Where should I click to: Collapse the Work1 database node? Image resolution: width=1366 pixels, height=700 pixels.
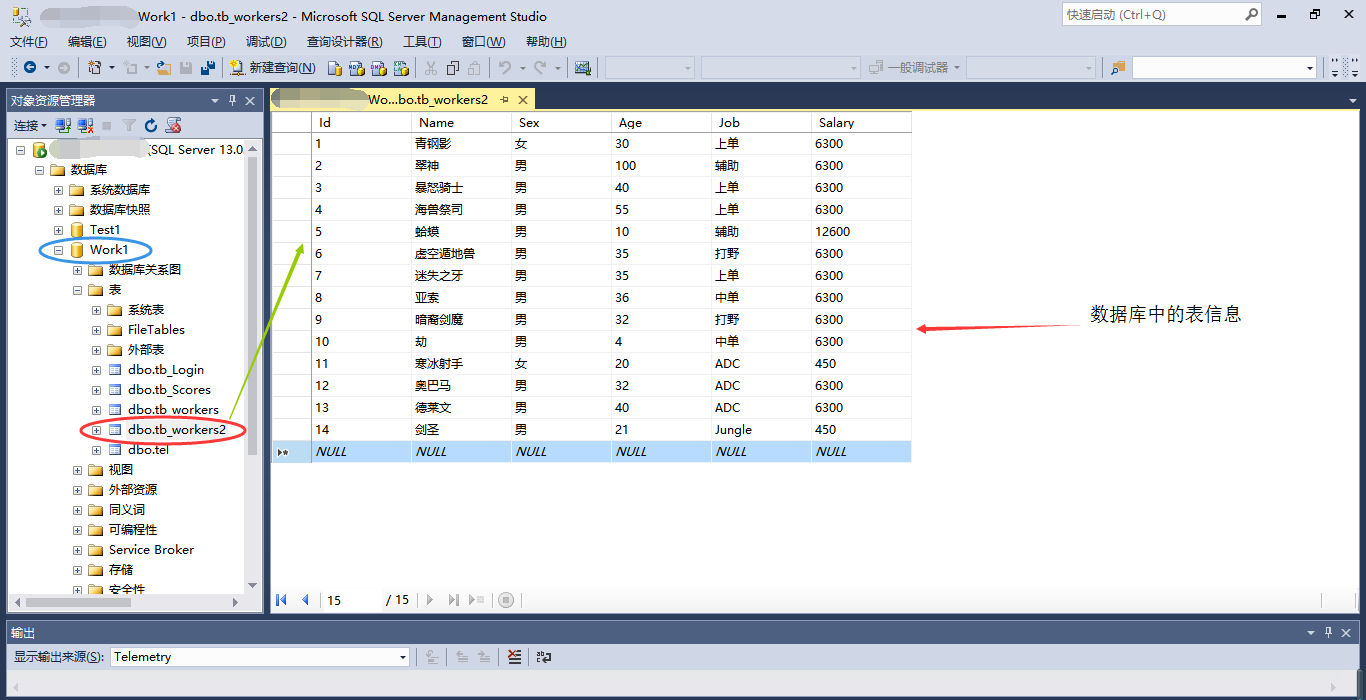coord(58,250)
